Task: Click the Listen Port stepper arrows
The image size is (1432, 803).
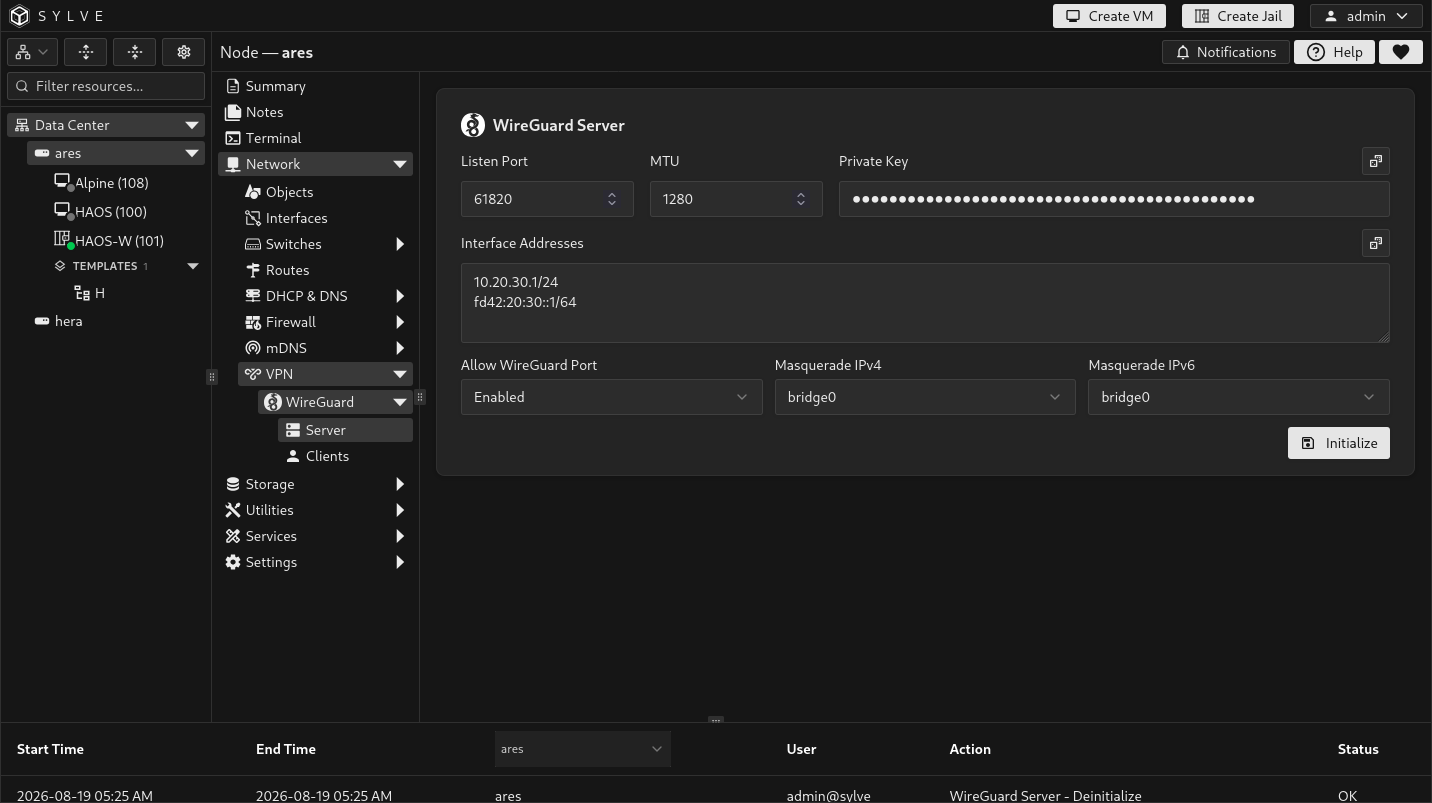Action: (x=612, y=199)
